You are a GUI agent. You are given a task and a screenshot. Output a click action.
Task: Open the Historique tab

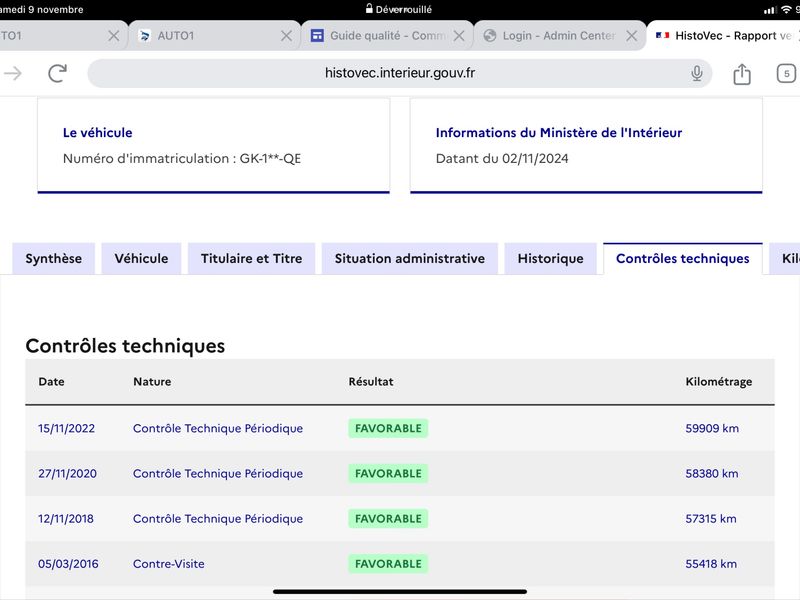(x=551, y=259)
